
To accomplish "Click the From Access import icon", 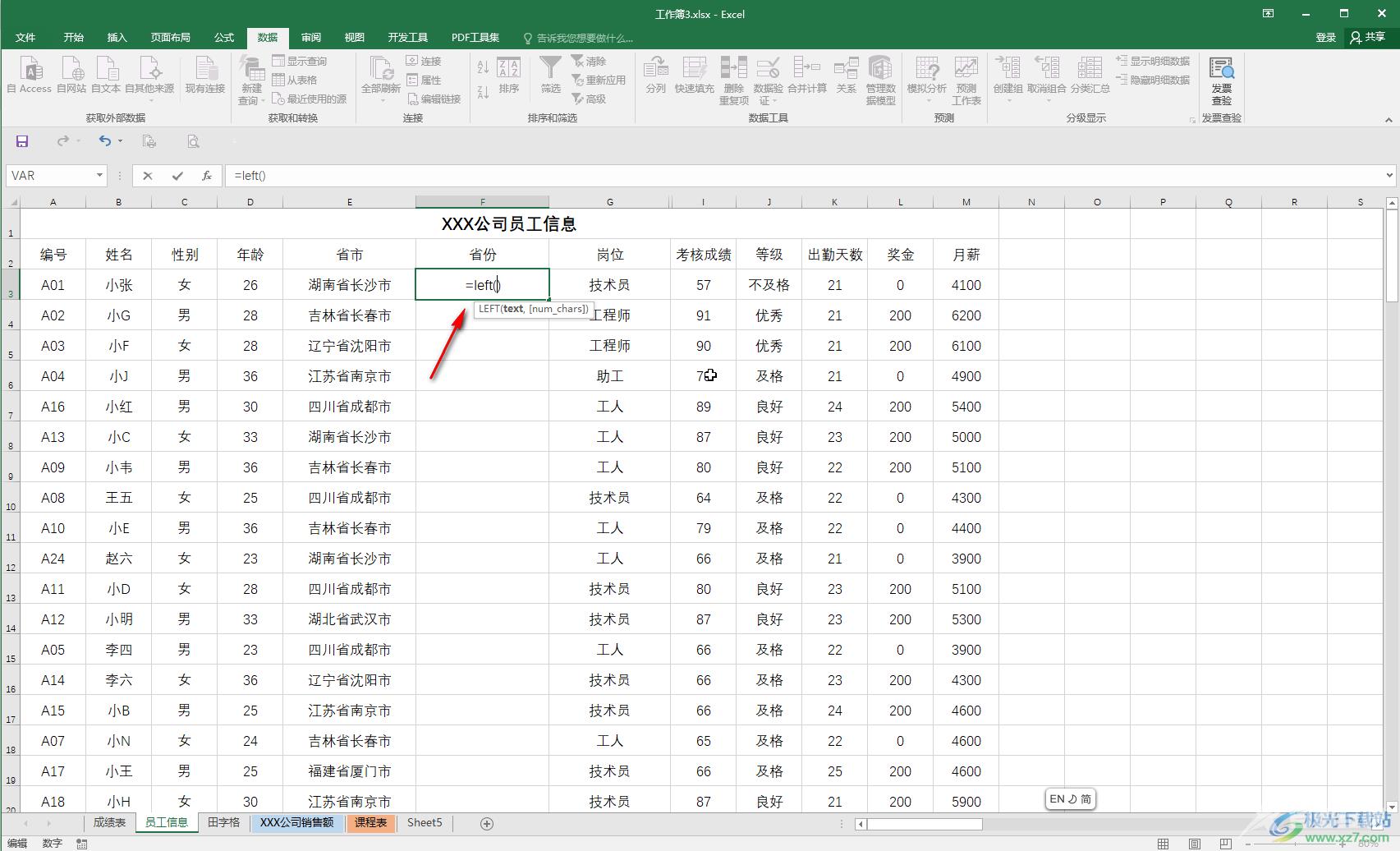I will 30,76.
